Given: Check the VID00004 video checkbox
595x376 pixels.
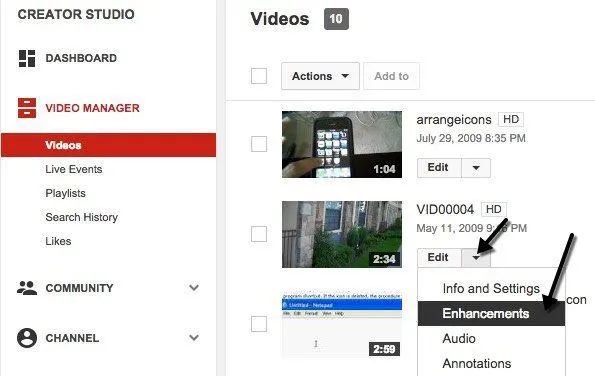Looking at the screenshot, I should coord(259,234).
